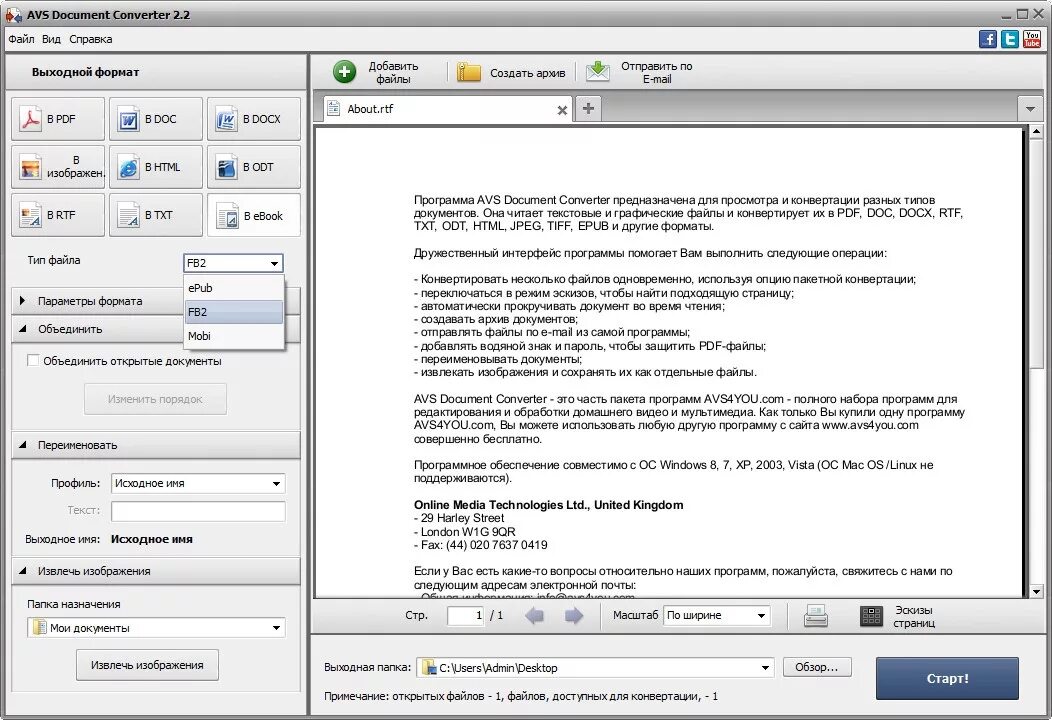Add a new document tab with plus
Viewport: 1052px width, 720px height.
coord(588,108)
